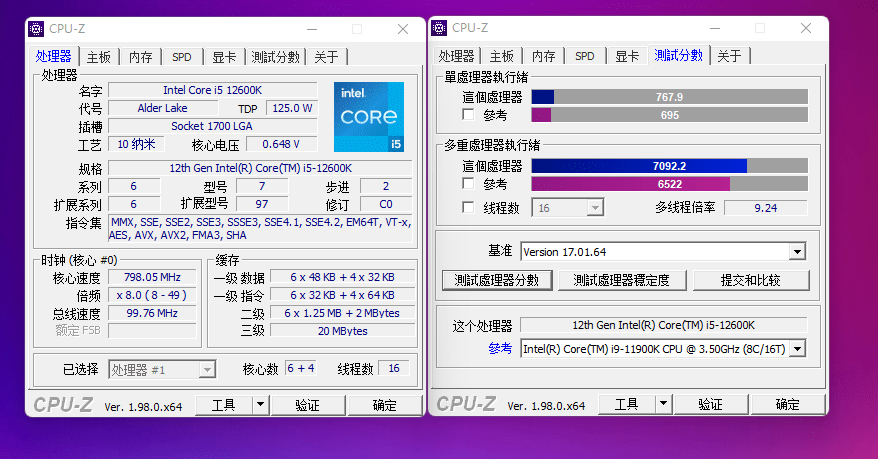Click the 二级 6 x 1.25 MB value
This screenshot has height=459, width=878.
[343, 313]
